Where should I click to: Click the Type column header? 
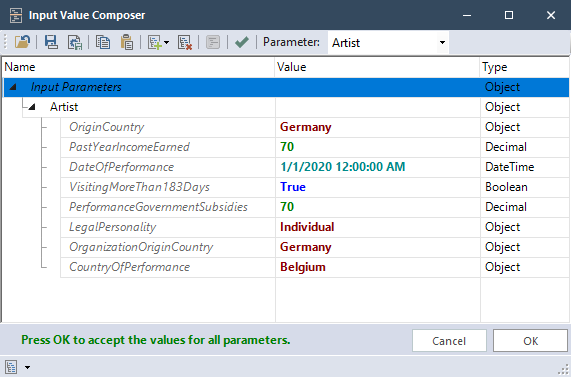(x=524, y=67)
